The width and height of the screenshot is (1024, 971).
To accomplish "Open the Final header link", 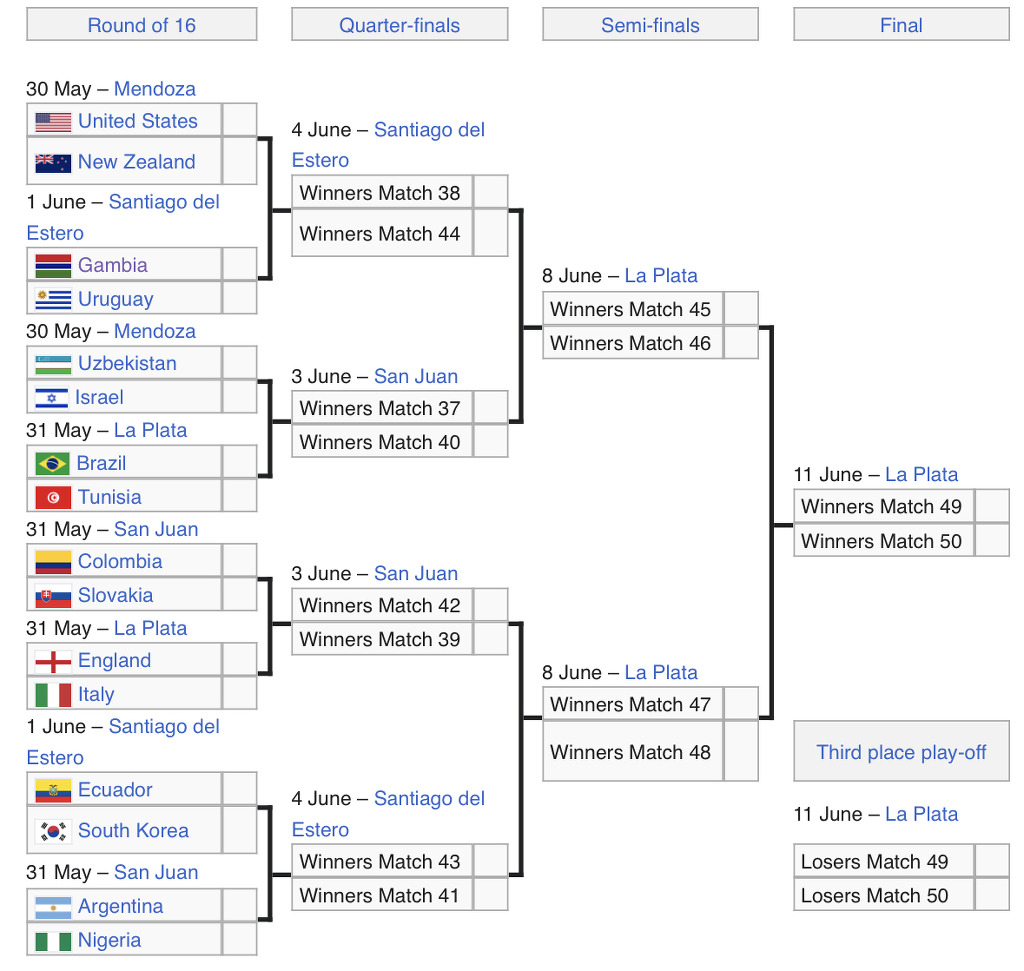I will coord(901,25).
